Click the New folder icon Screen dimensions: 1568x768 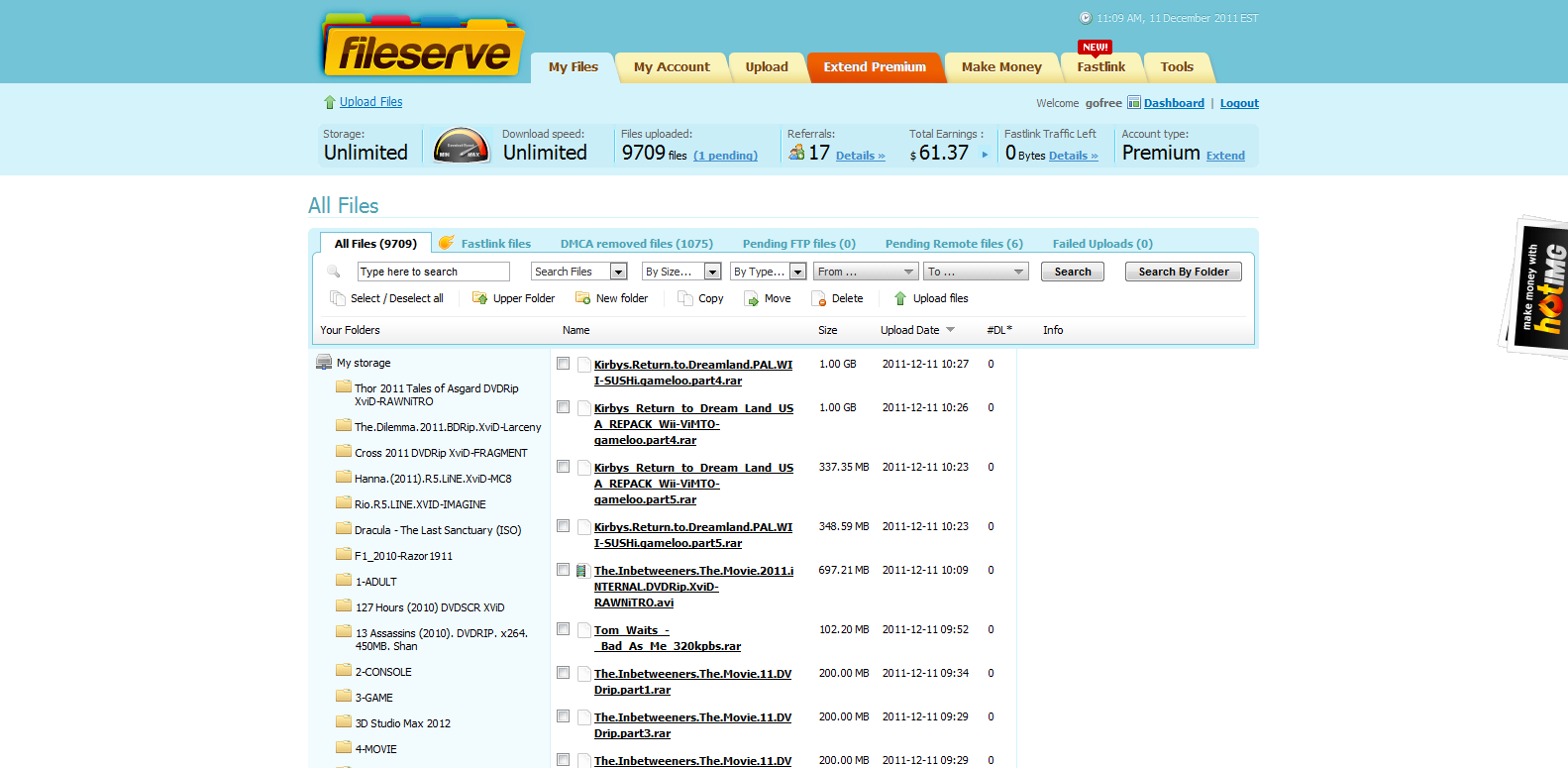click(582, 298)
